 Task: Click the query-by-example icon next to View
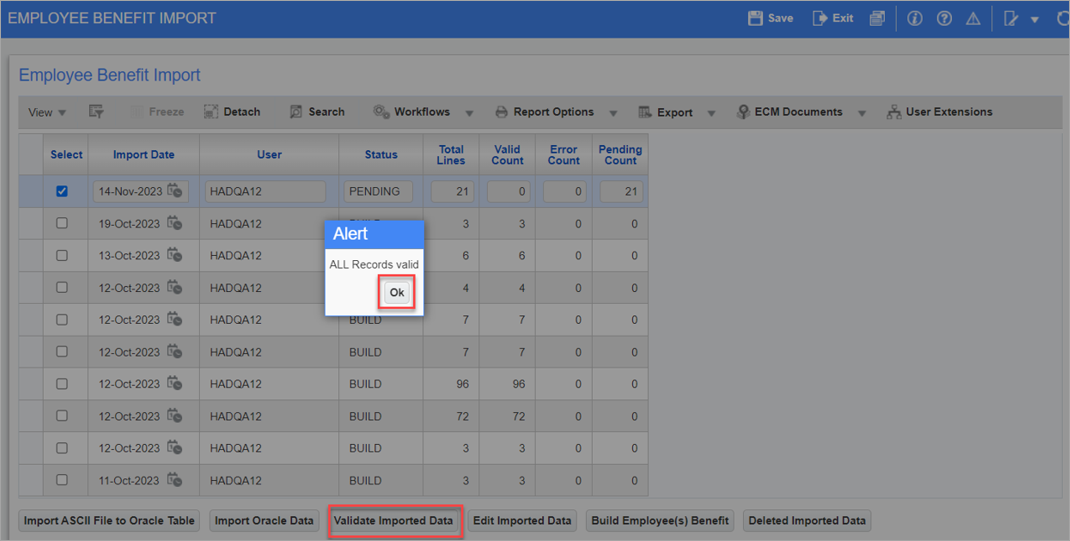[x=96, y=112]
